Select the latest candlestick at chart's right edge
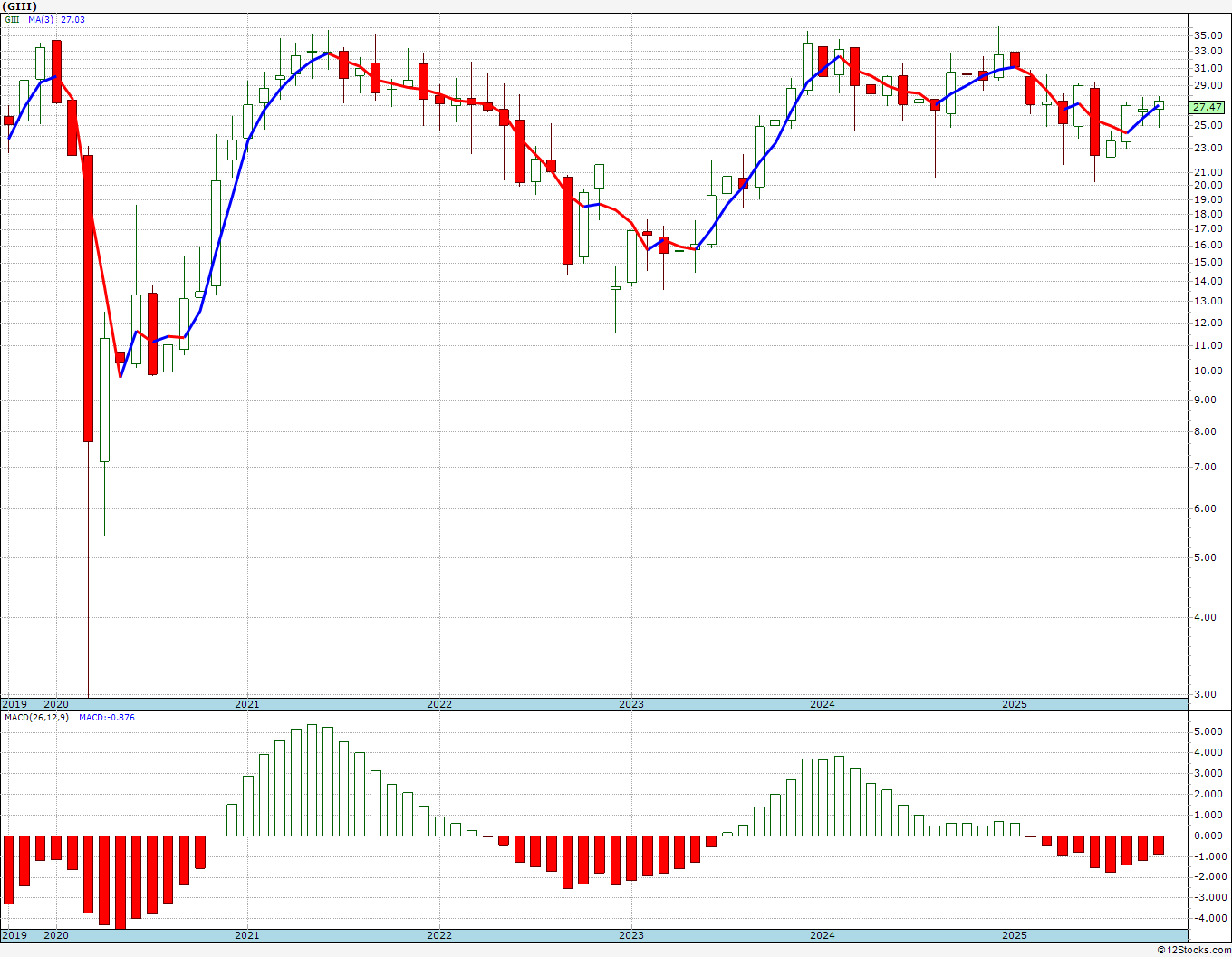The image size is (1232, 957). (1159, 105)
